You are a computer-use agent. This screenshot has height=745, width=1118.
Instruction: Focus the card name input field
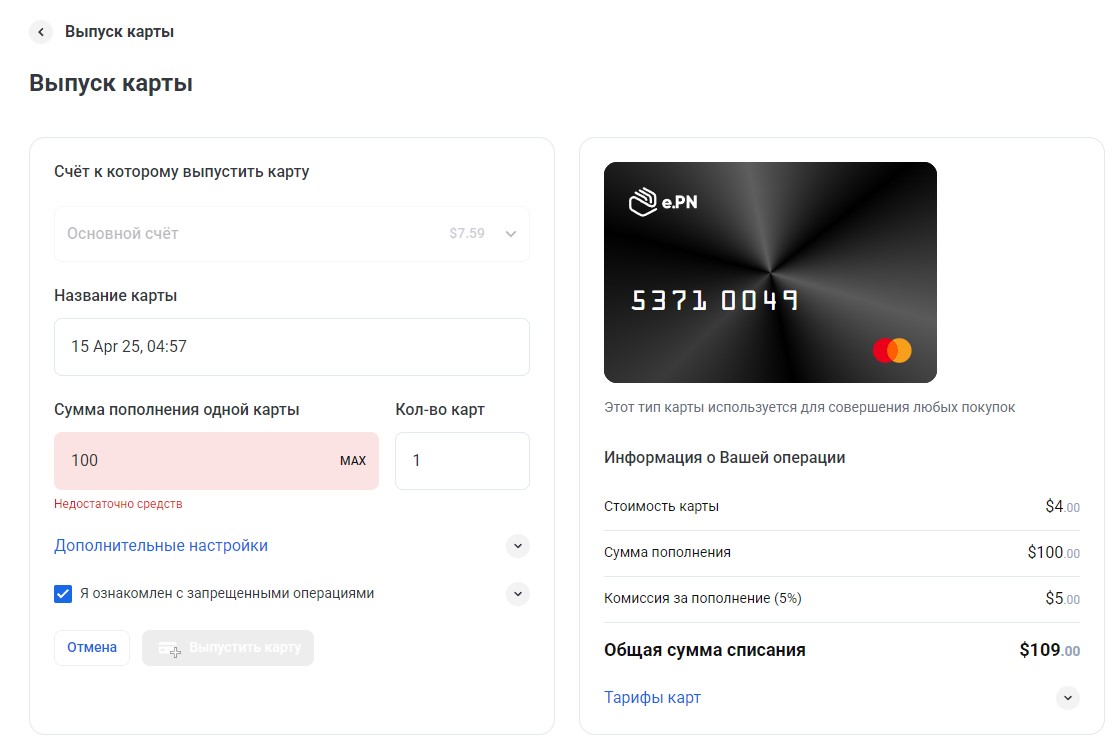[x=292, y=347]
